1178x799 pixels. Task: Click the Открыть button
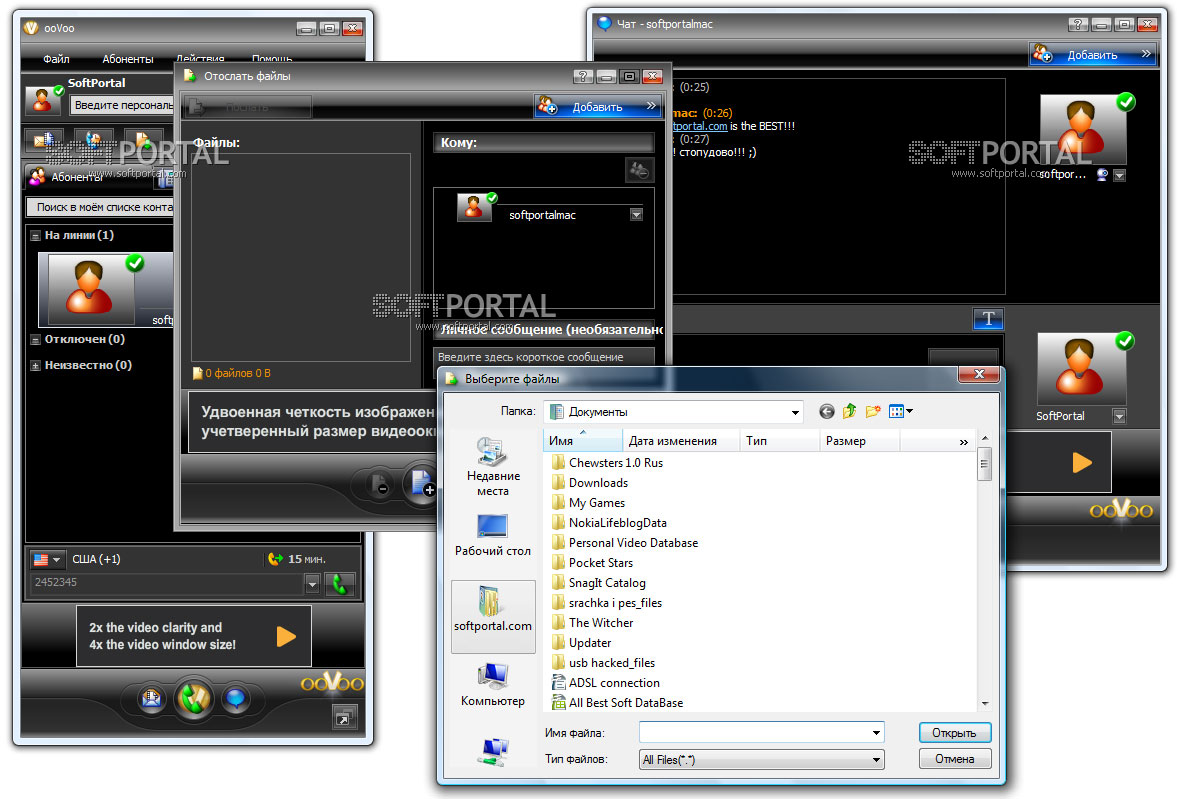click(955, 732)
